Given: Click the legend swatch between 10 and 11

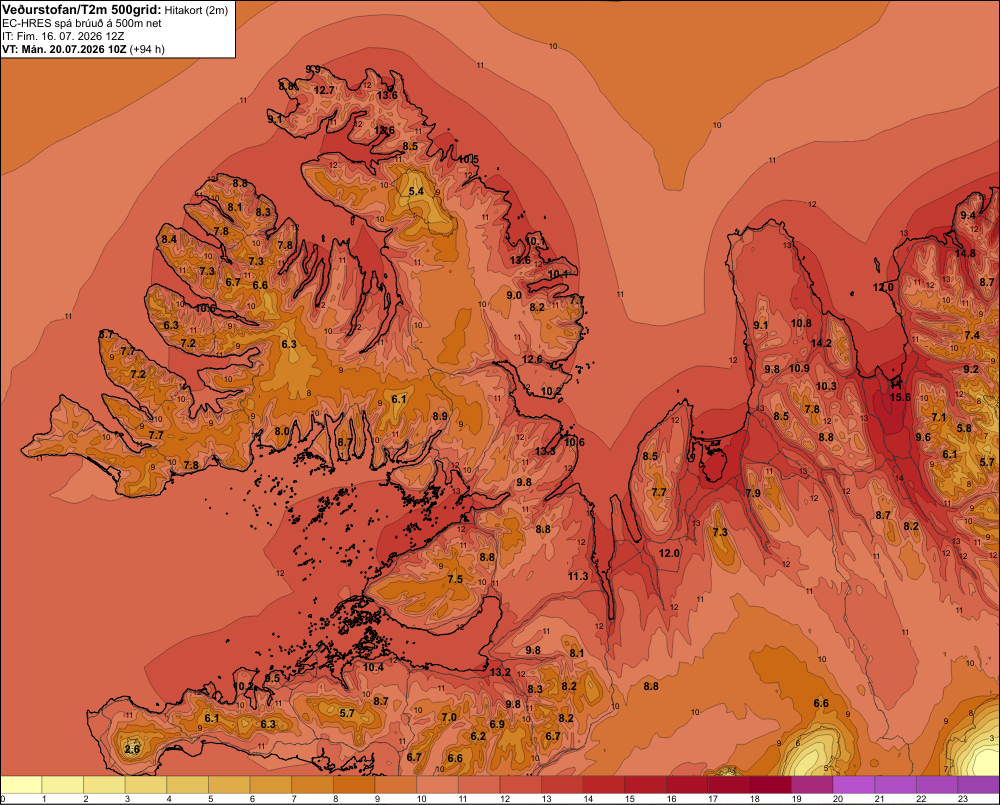Looking at the screenshot, I should pos(438,785).
